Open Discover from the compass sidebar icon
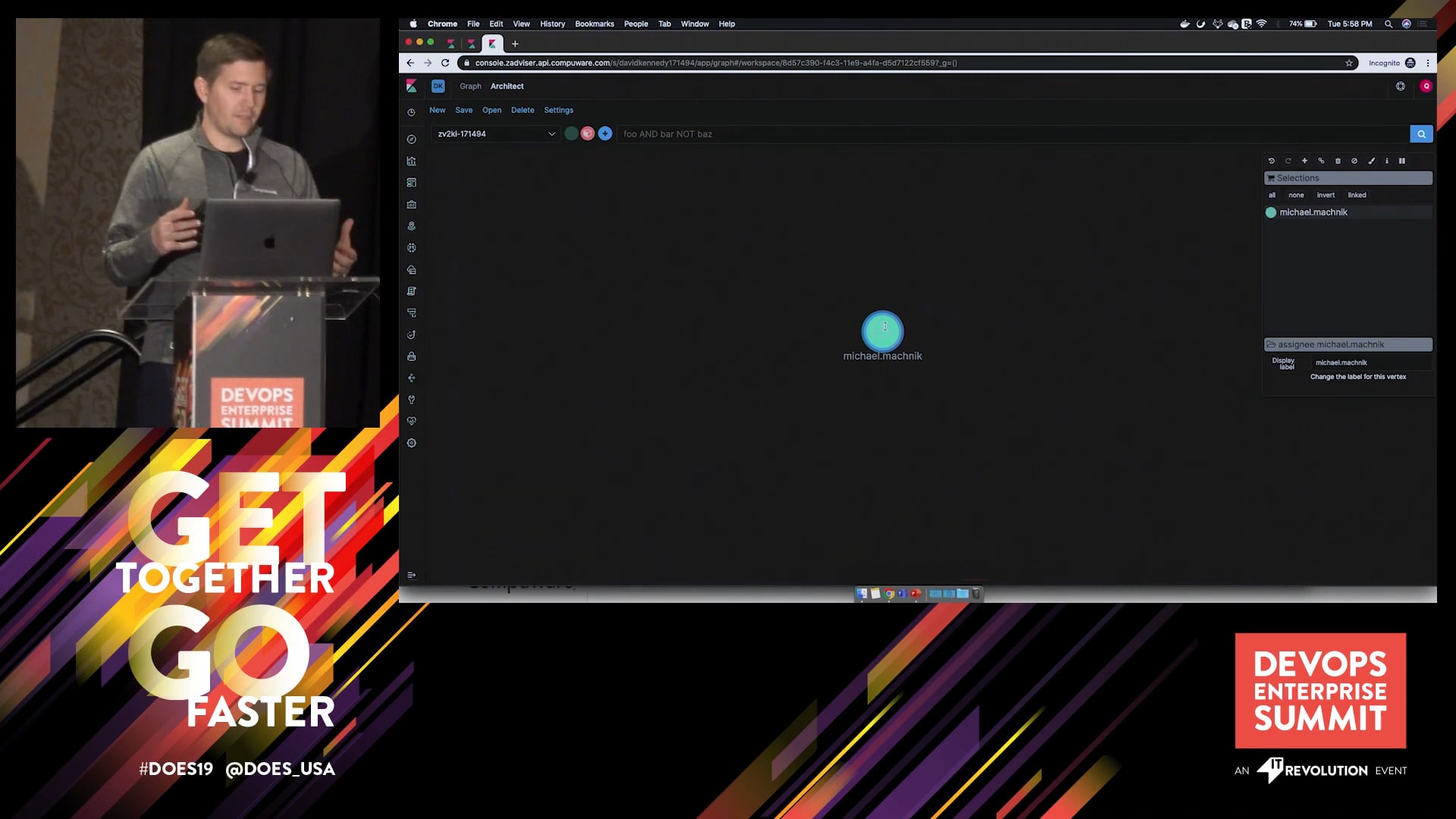 pyautogui.click(x=411, y=140)
